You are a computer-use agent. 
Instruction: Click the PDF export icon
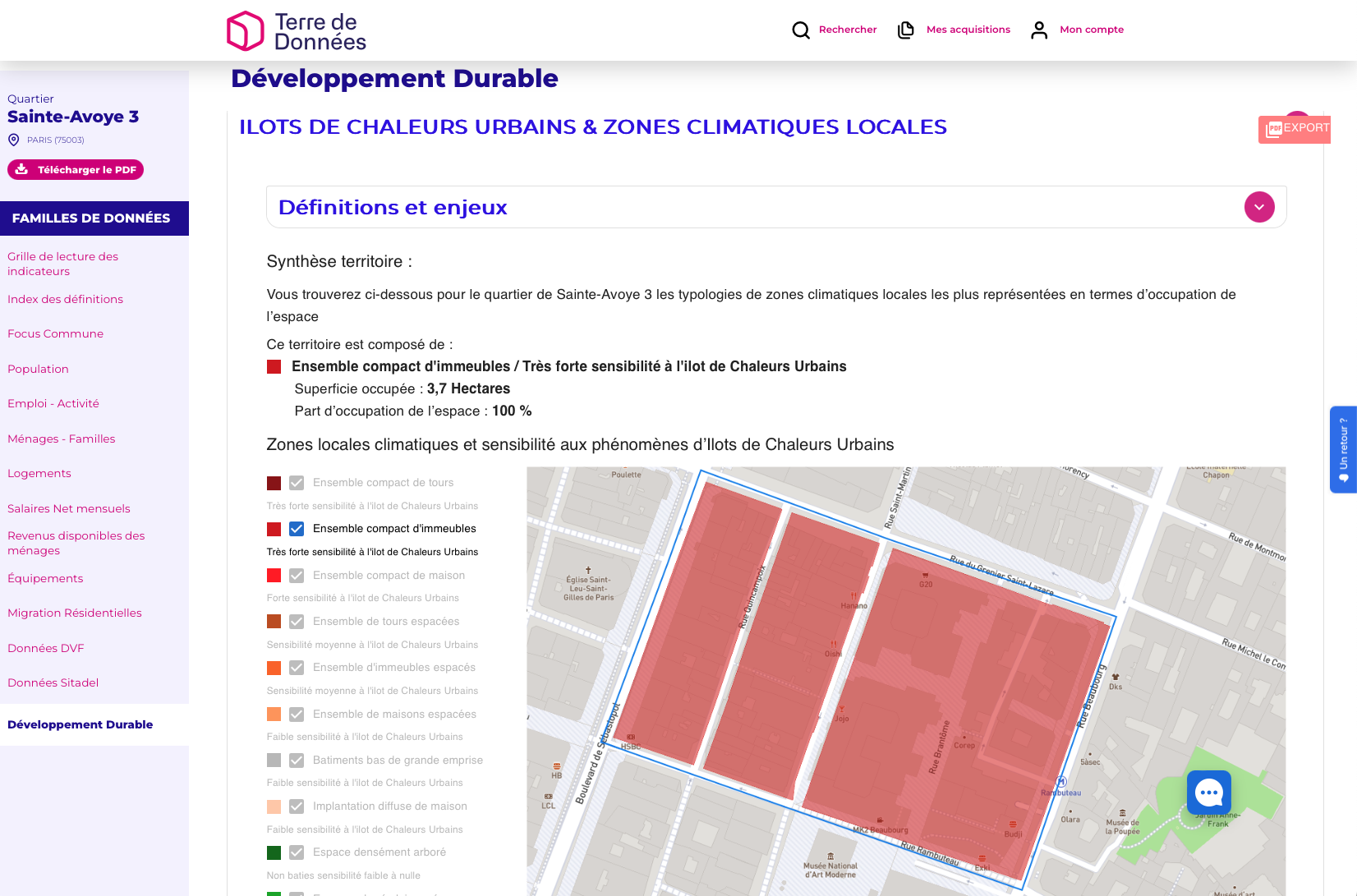1274,129
